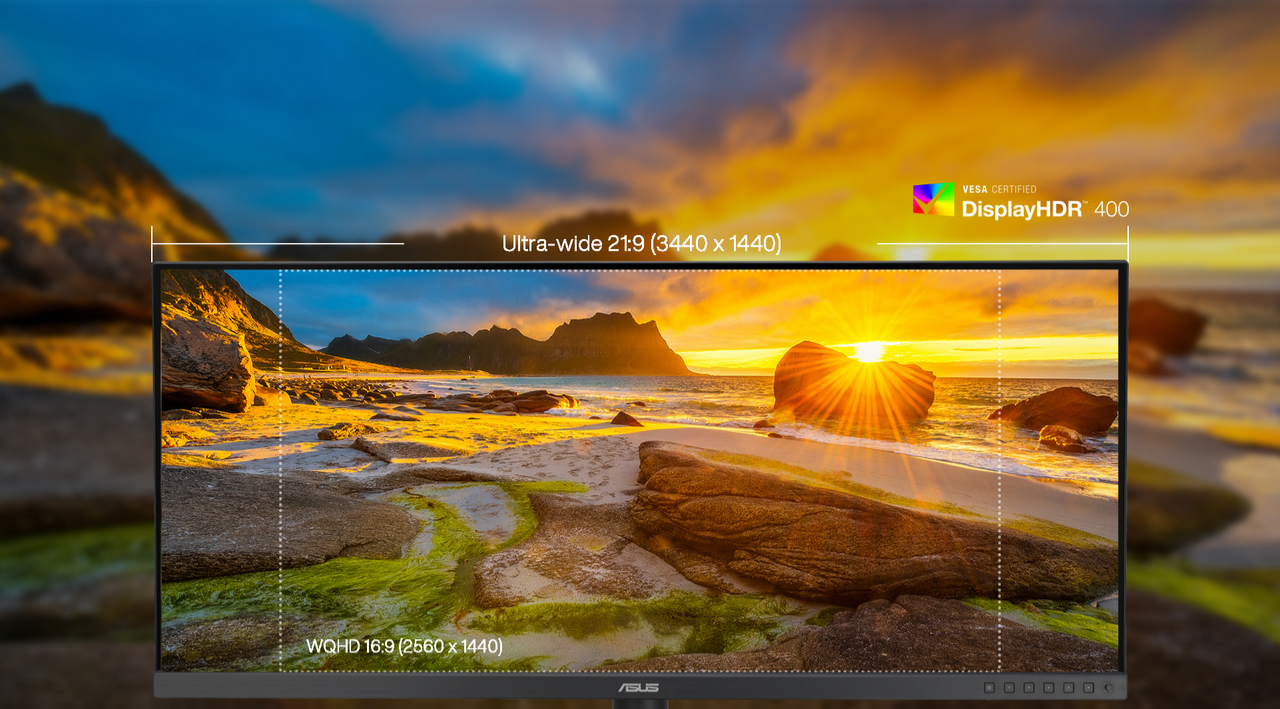Click the "DisplayHDR 400" text

1045,209
